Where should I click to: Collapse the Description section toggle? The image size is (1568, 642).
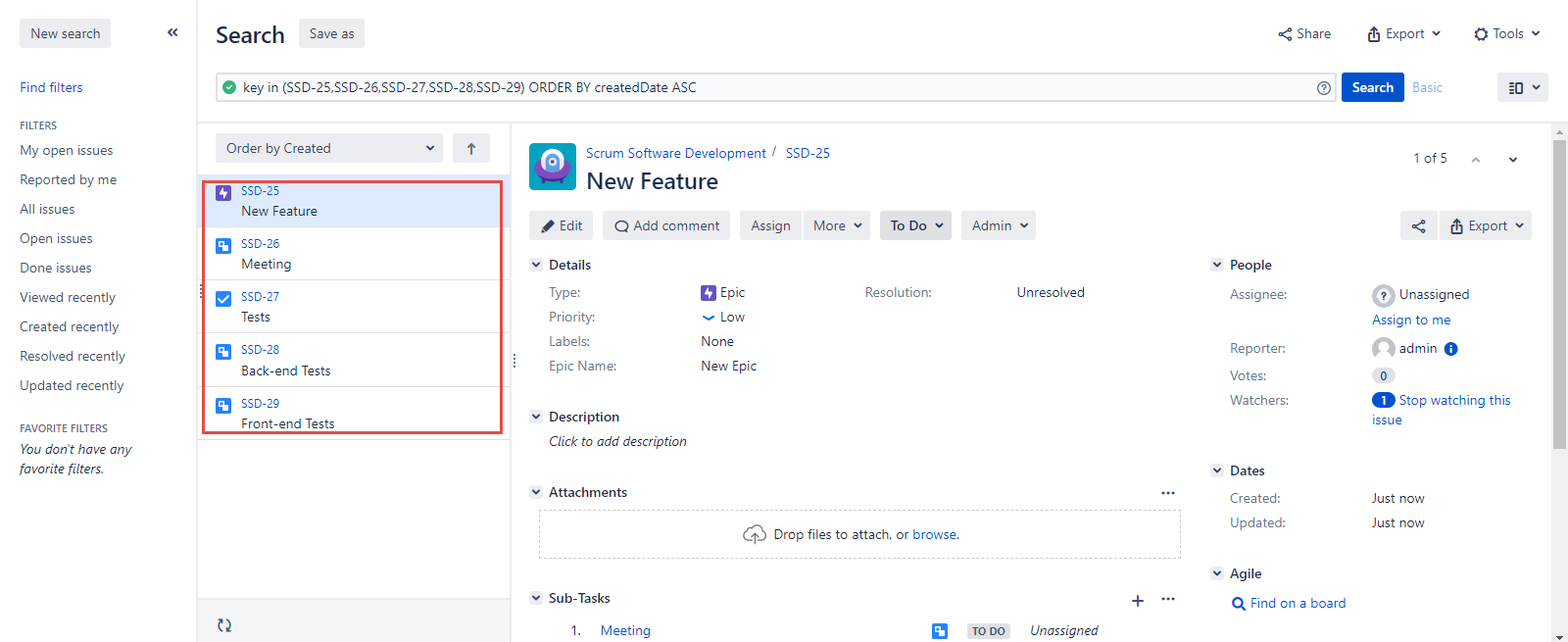[x=536, y=417]
